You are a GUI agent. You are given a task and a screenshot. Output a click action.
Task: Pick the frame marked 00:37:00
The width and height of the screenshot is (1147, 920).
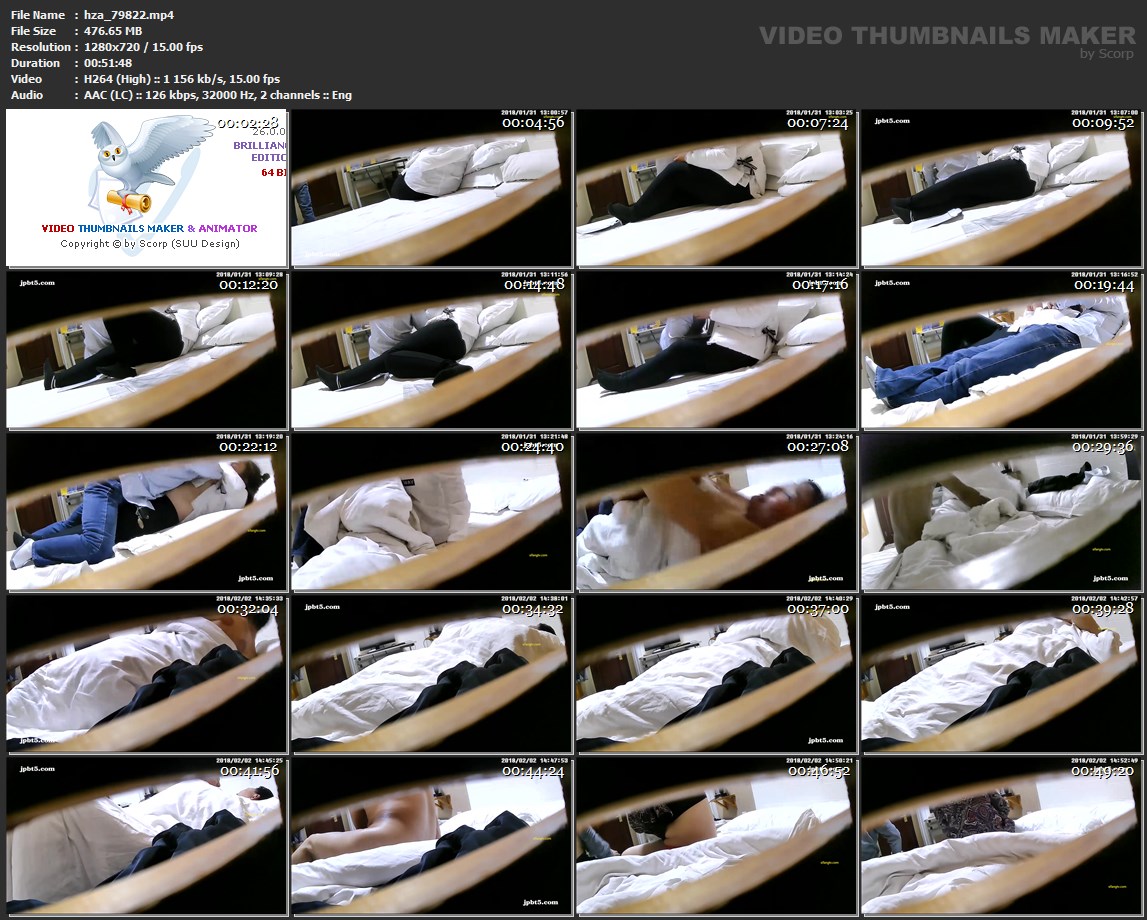tap(716, 674)
